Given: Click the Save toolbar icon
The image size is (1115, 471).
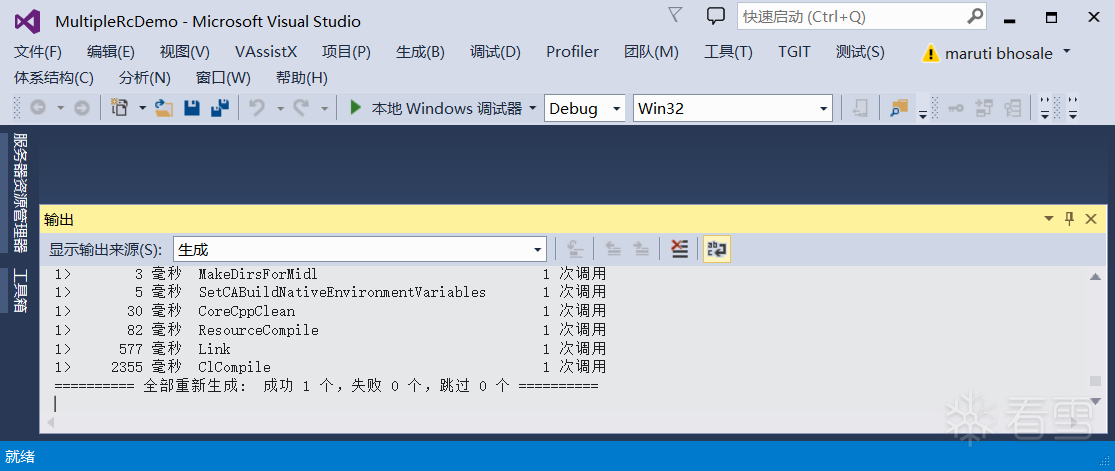Looking at the screenshot, I should click(192, 108).
